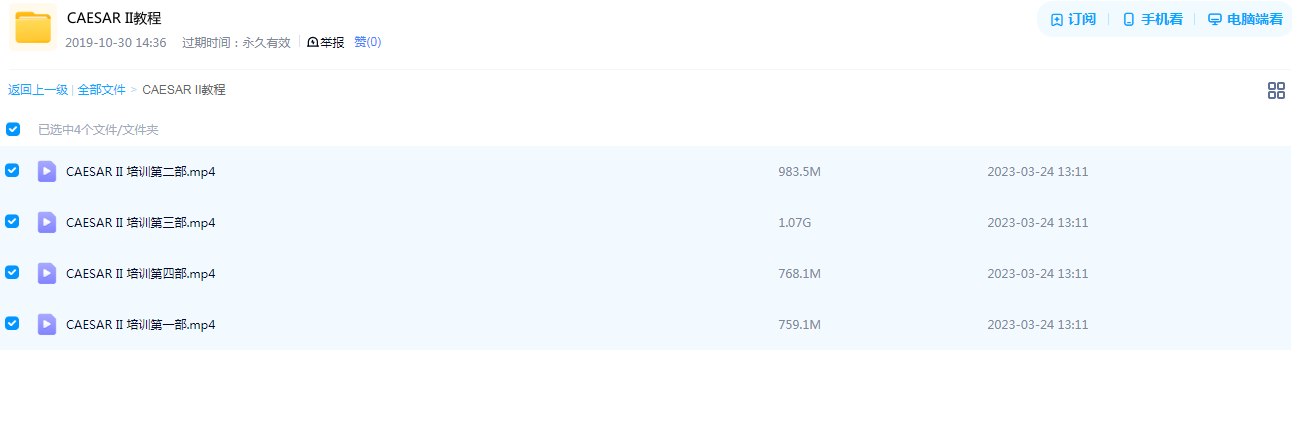This screenshot has height=440, width=1292.
Task: Report the share via 举报
Action: [x=325, y=42]
